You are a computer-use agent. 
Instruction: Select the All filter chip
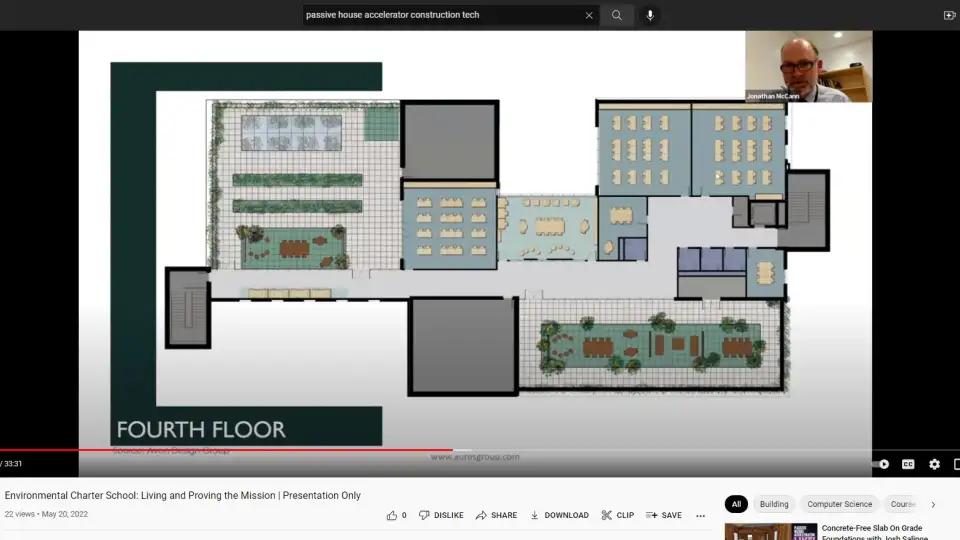coord(736,504)
